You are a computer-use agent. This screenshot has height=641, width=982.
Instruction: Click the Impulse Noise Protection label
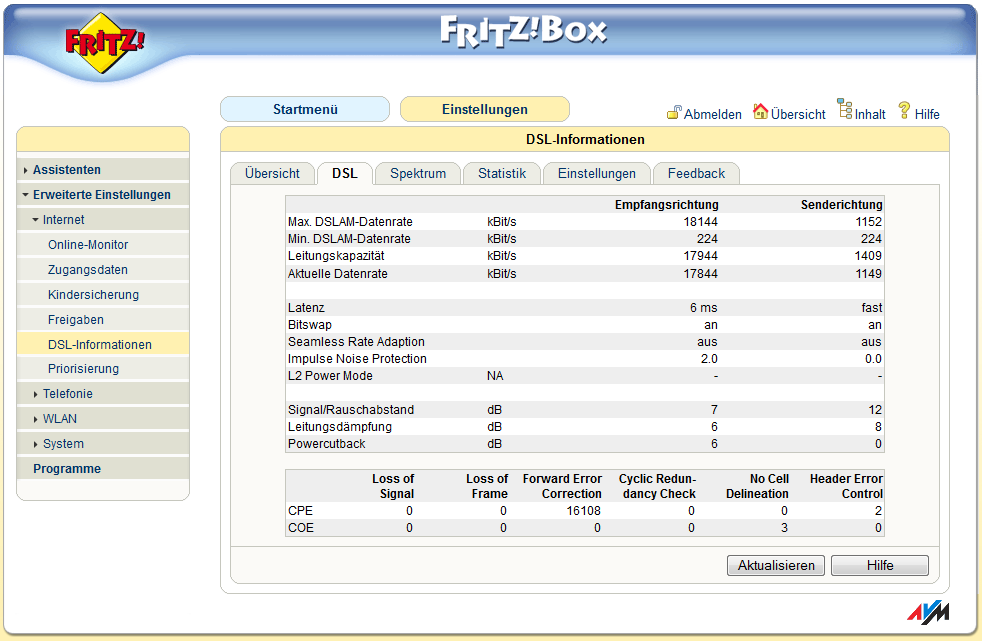coord(357,359)
